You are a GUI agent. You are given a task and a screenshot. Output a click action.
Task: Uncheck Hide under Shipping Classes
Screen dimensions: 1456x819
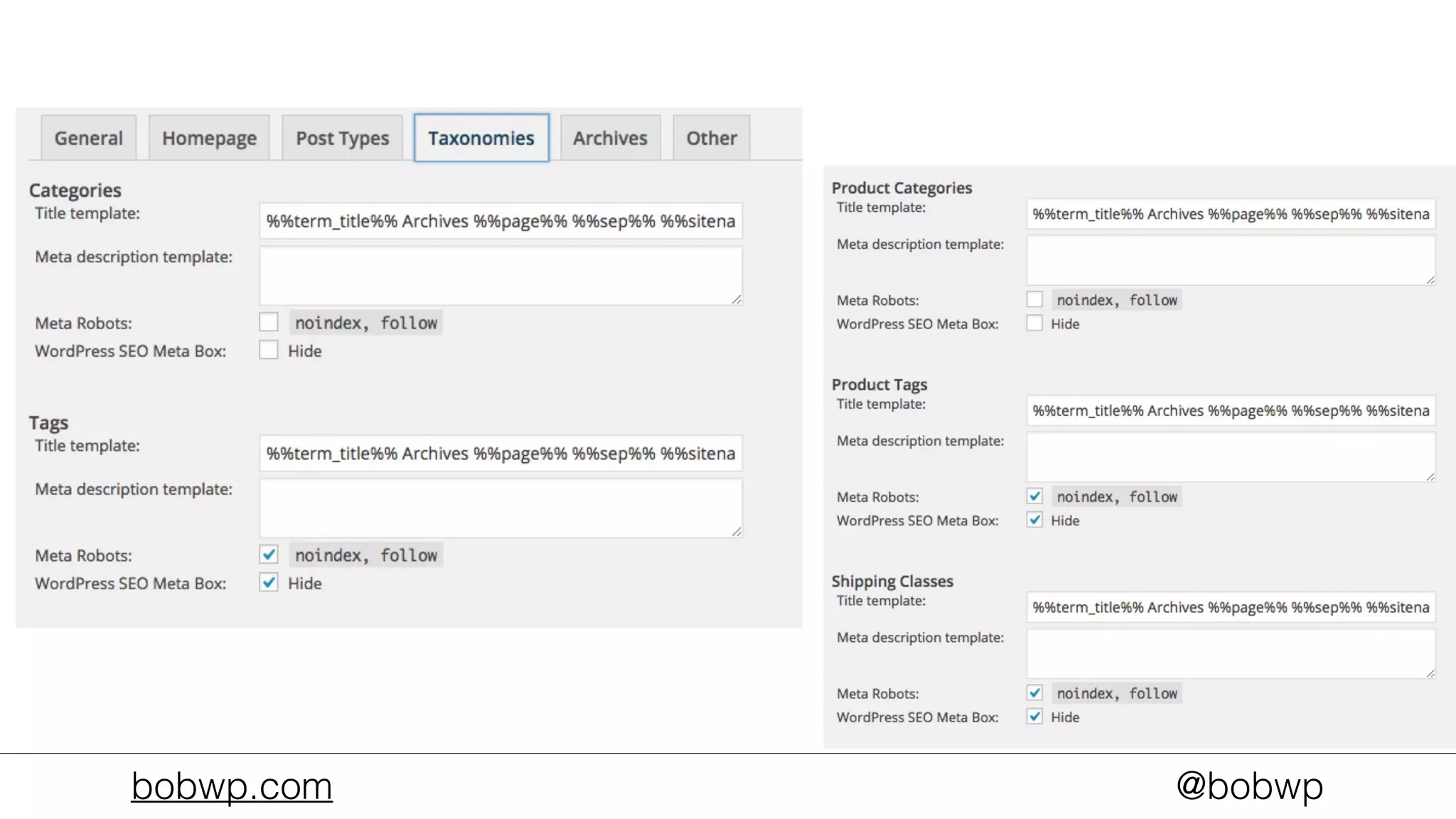pos(1034,717)
